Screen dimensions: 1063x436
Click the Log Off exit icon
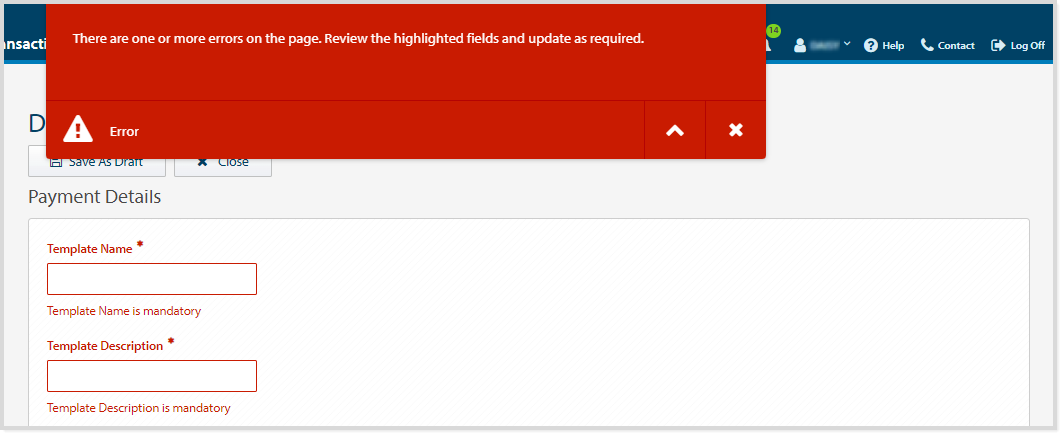pyautogui.click(x=998, y=45)
